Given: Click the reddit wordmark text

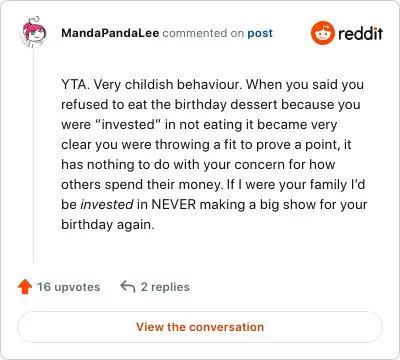Looking at the screenshot, I should pyautogui.click(x=360, y=33).
